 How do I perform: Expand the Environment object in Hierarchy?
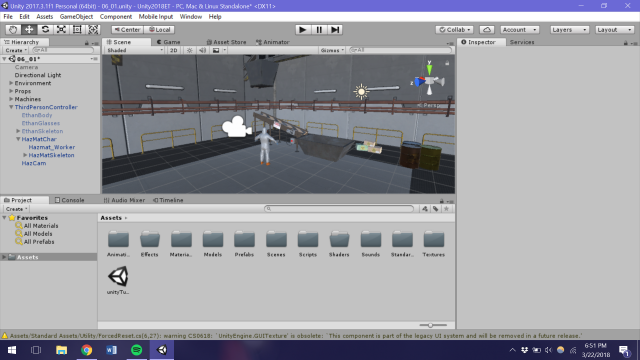coord(11,83)
